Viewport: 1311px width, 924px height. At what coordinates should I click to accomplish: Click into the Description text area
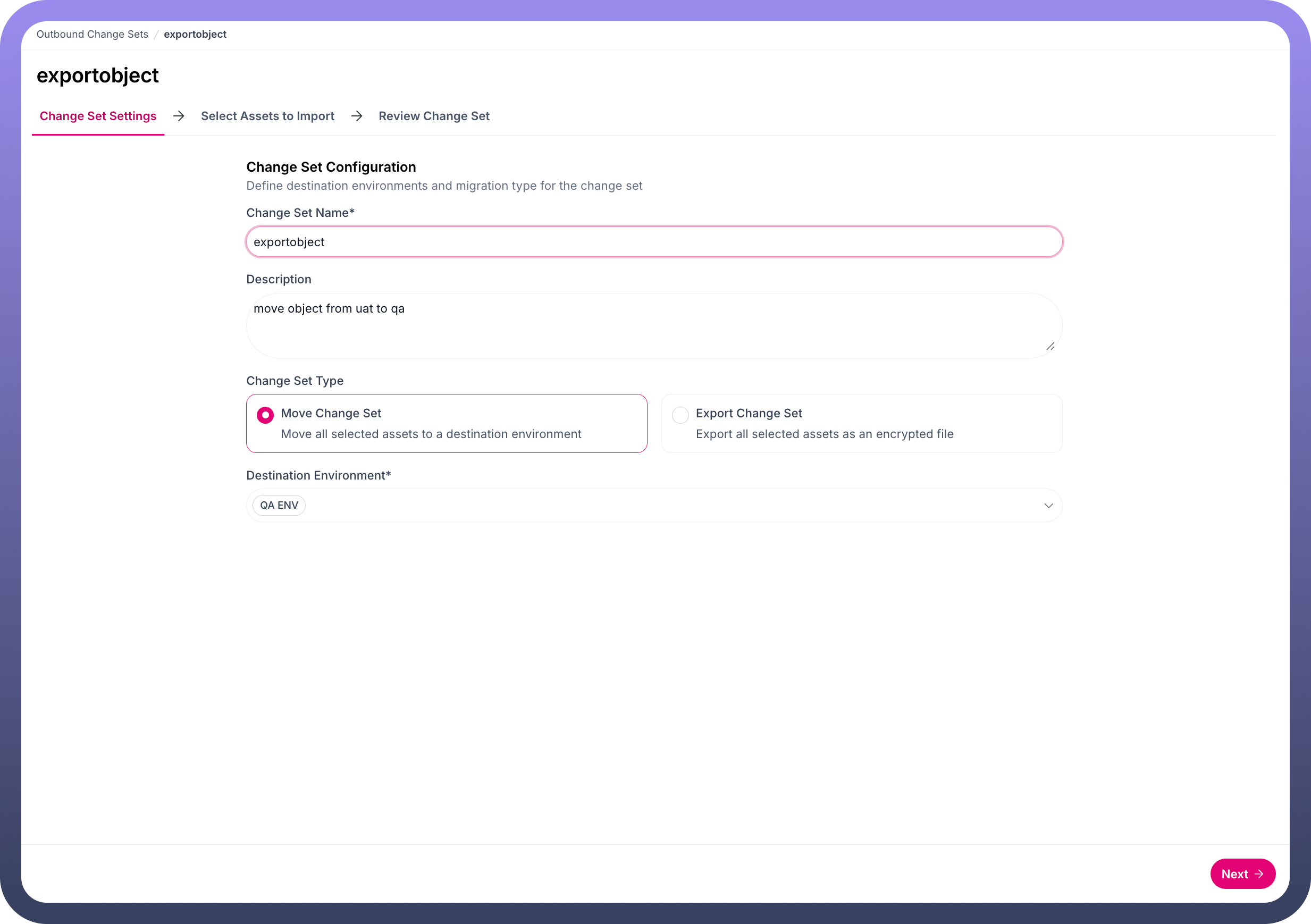[x=654, y=325]
